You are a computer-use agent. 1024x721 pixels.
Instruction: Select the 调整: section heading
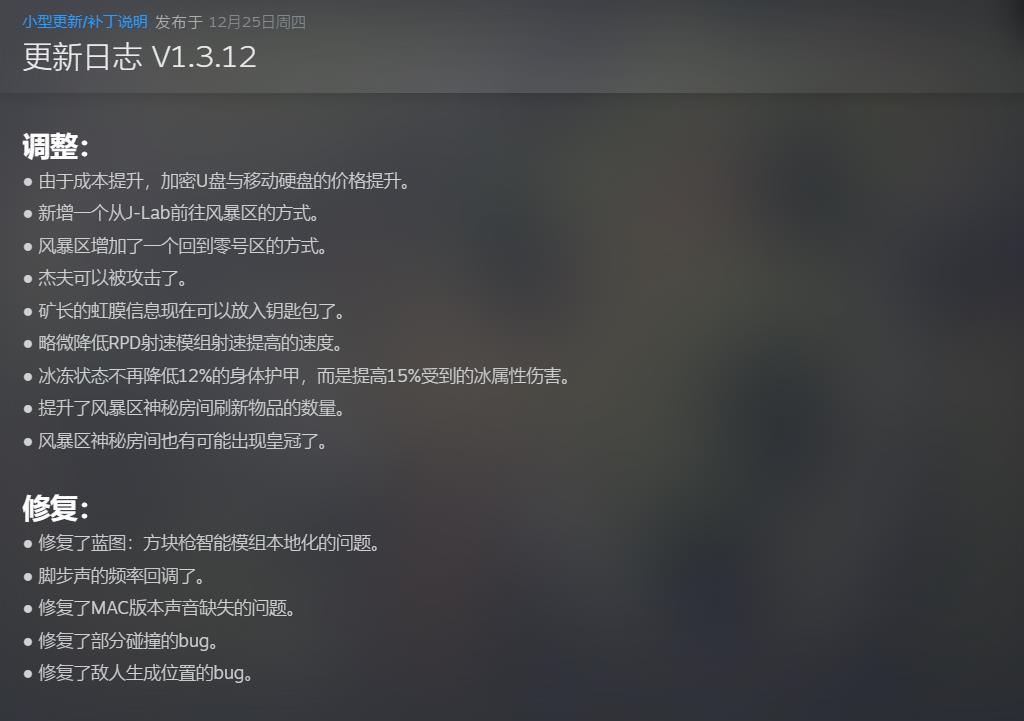[x=56, y=146]
